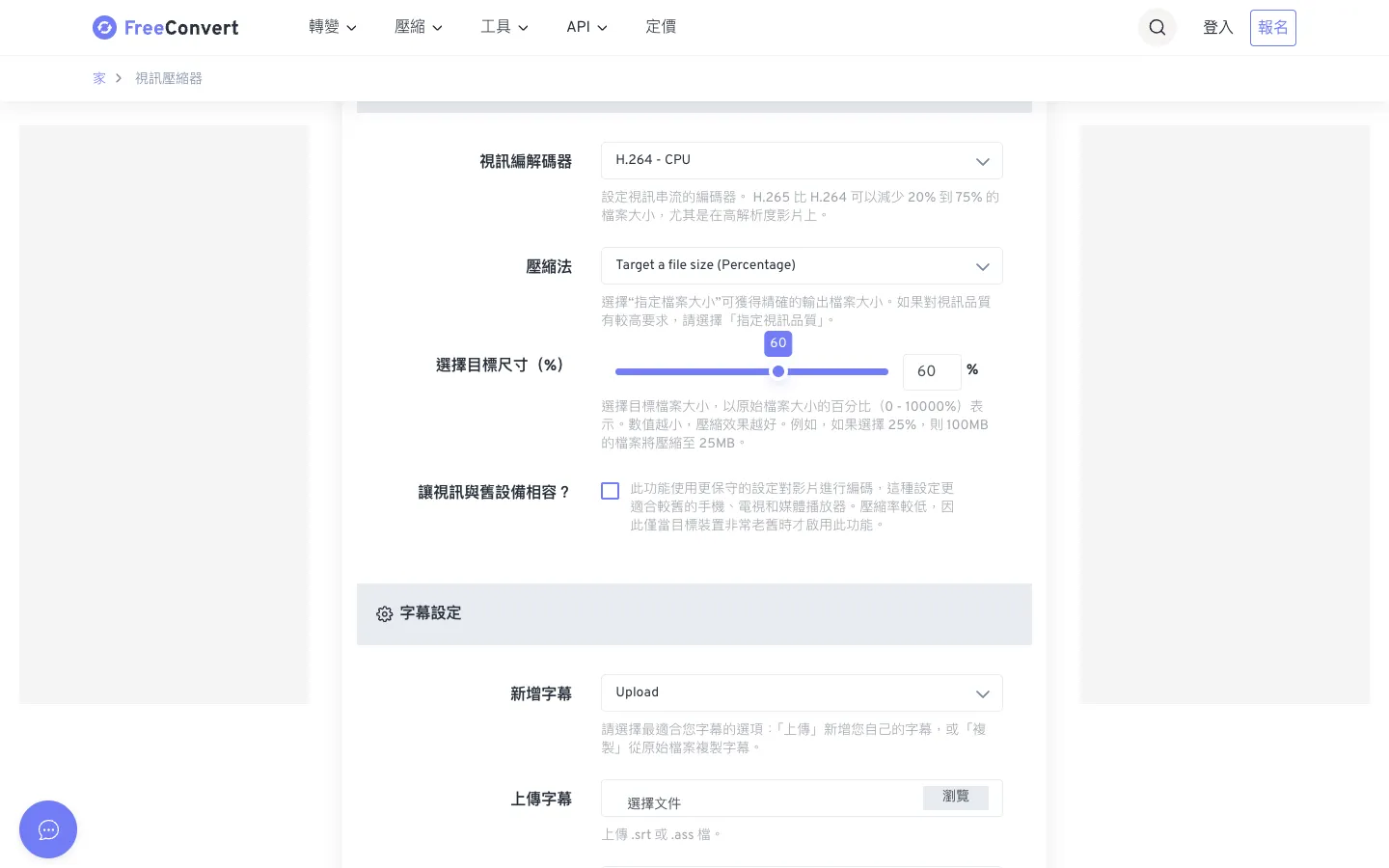1389x868 pixels.
Task: Click the 視訊壓縮器 breadcrumb text
Action: tap(169, 78)
